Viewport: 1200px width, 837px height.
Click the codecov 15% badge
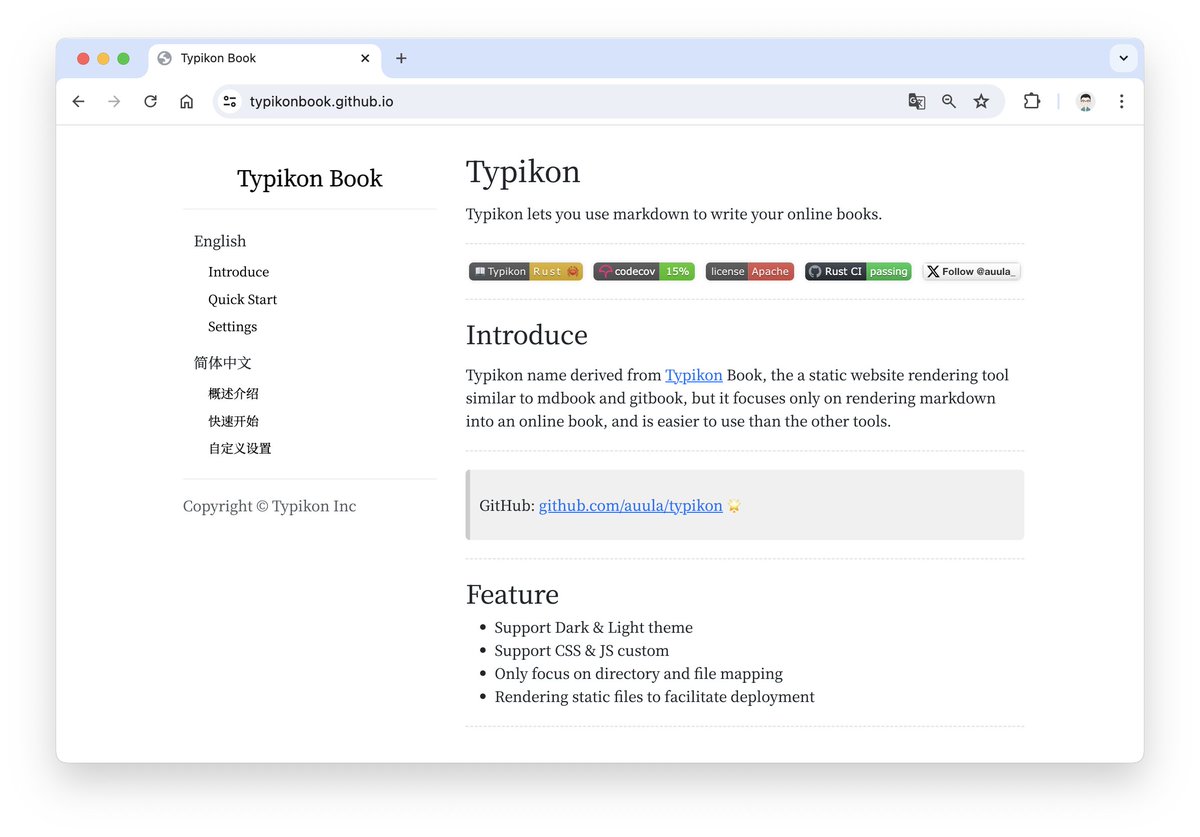coord(644,271)
